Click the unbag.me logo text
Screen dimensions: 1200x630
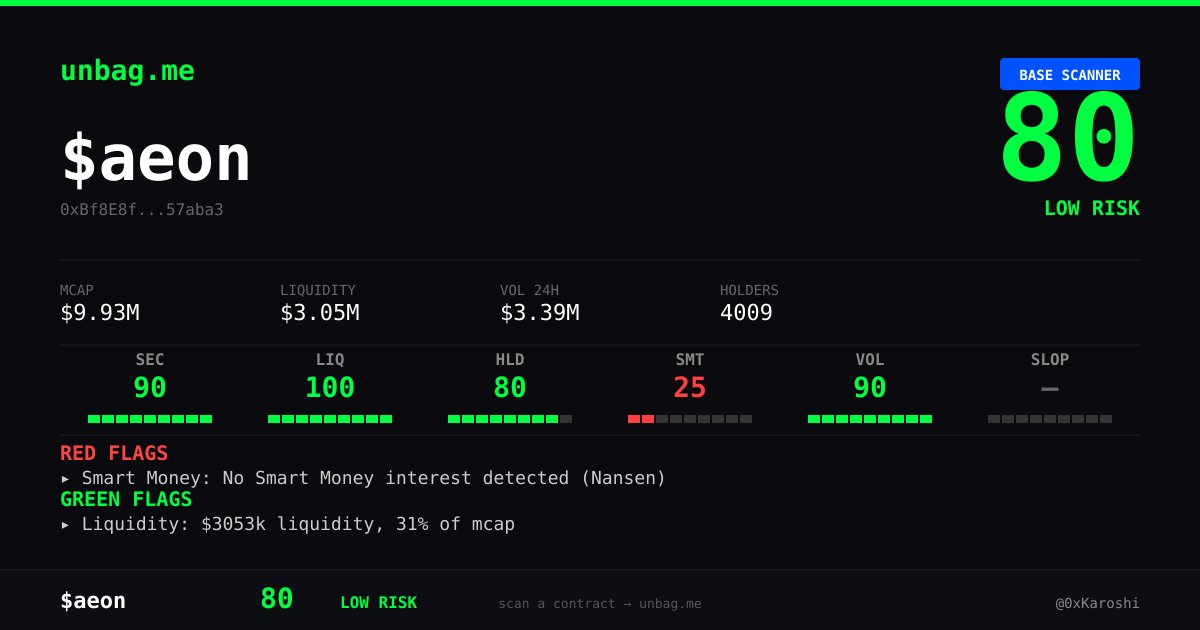coord(127,71)
